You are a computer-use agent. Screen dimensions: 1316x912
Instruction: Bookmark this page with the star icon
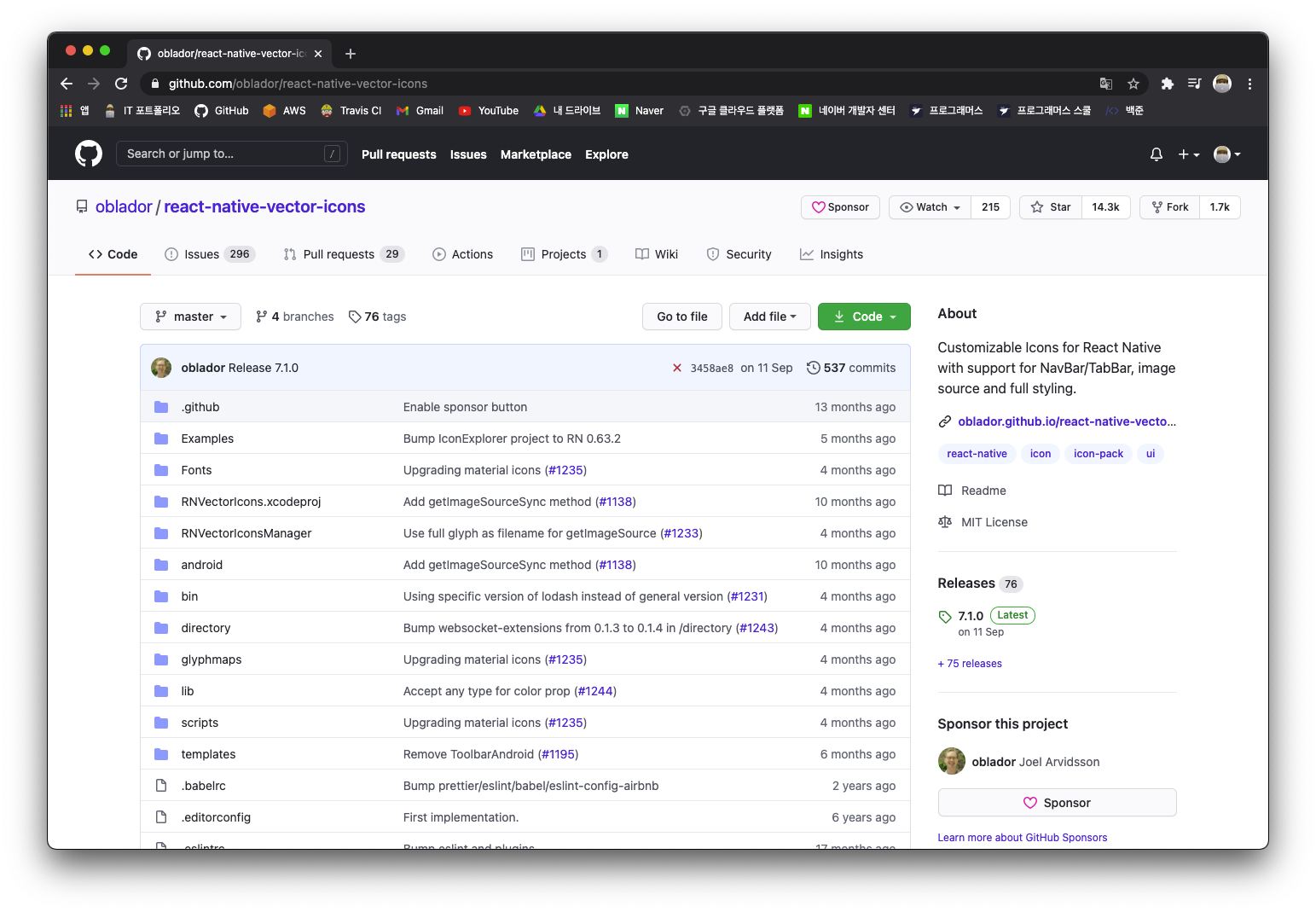coord(1133,84)
